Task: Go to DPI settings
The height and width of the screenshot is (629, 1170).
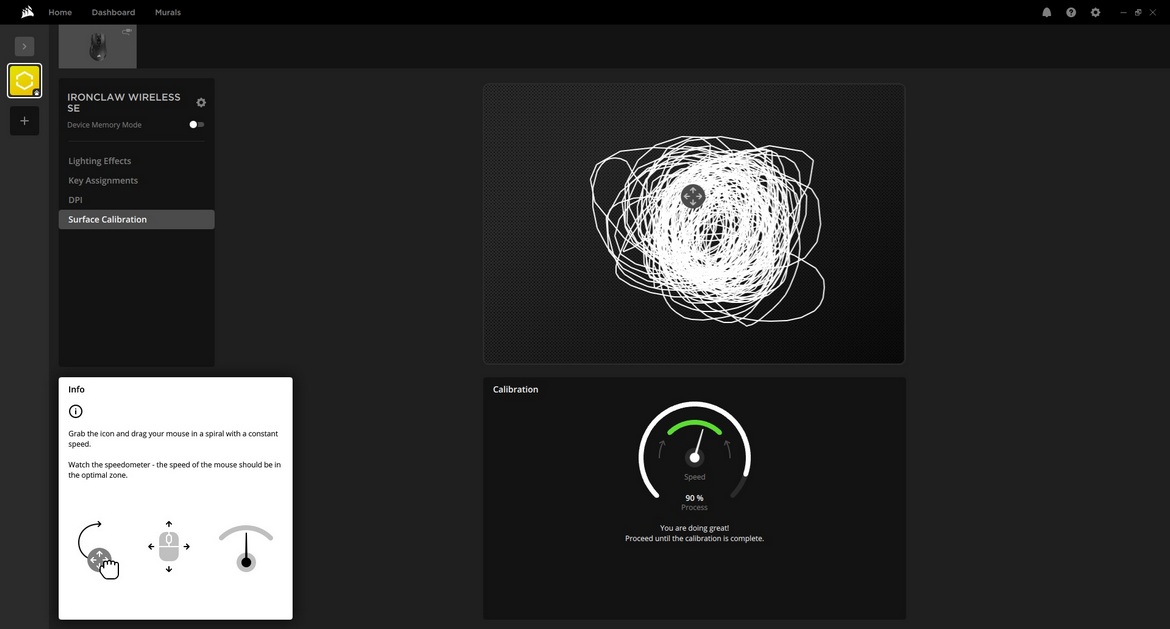Action: [x=75, y=200]
